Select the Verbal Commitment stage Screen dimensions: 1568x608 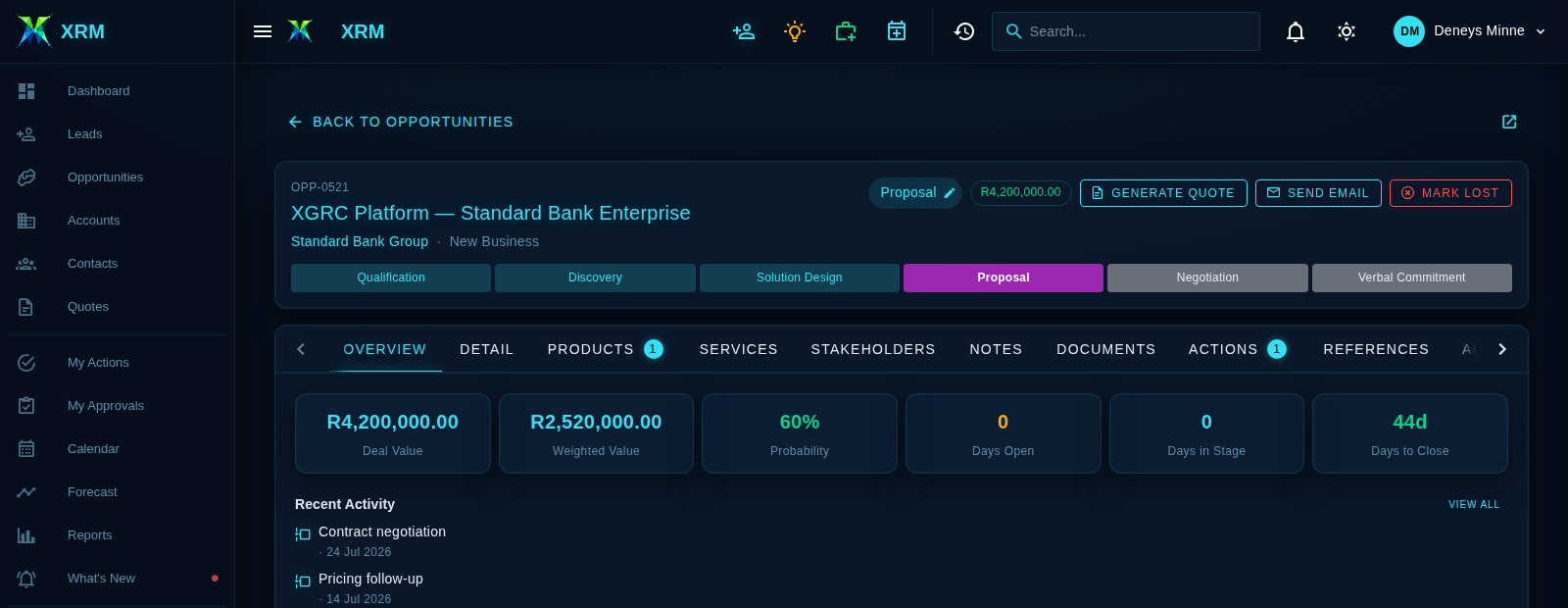1412,278
